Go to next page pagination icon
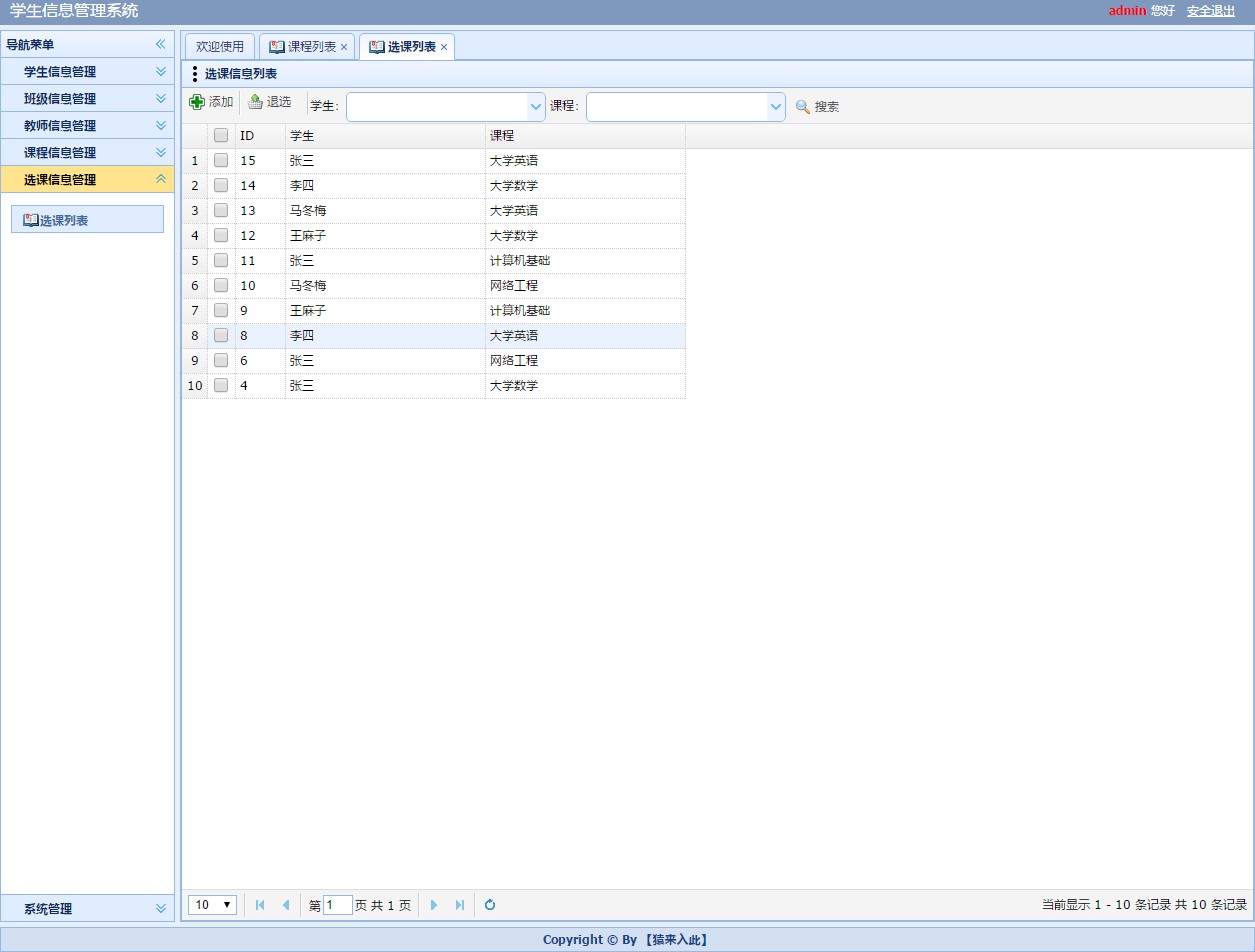Viewport: 1255px width, 952px height. (434, 905)
